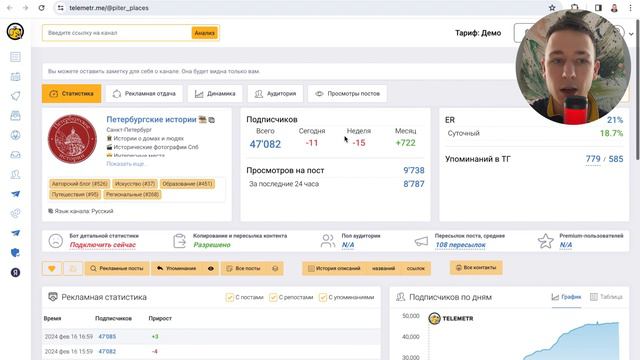
Task: Copy channel name with the copy icon
Action: pos(211,120)
